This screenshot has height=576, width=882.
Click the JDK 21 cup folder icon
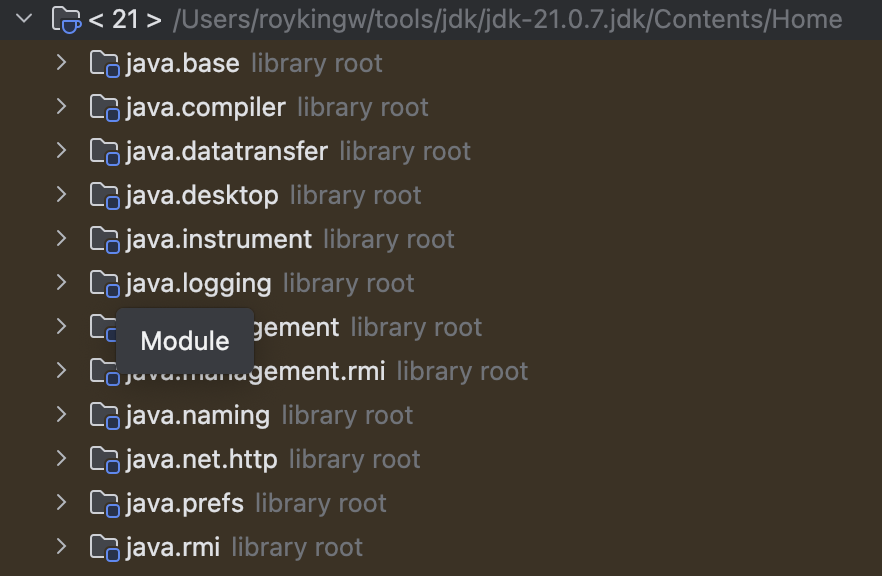[66, 19]
